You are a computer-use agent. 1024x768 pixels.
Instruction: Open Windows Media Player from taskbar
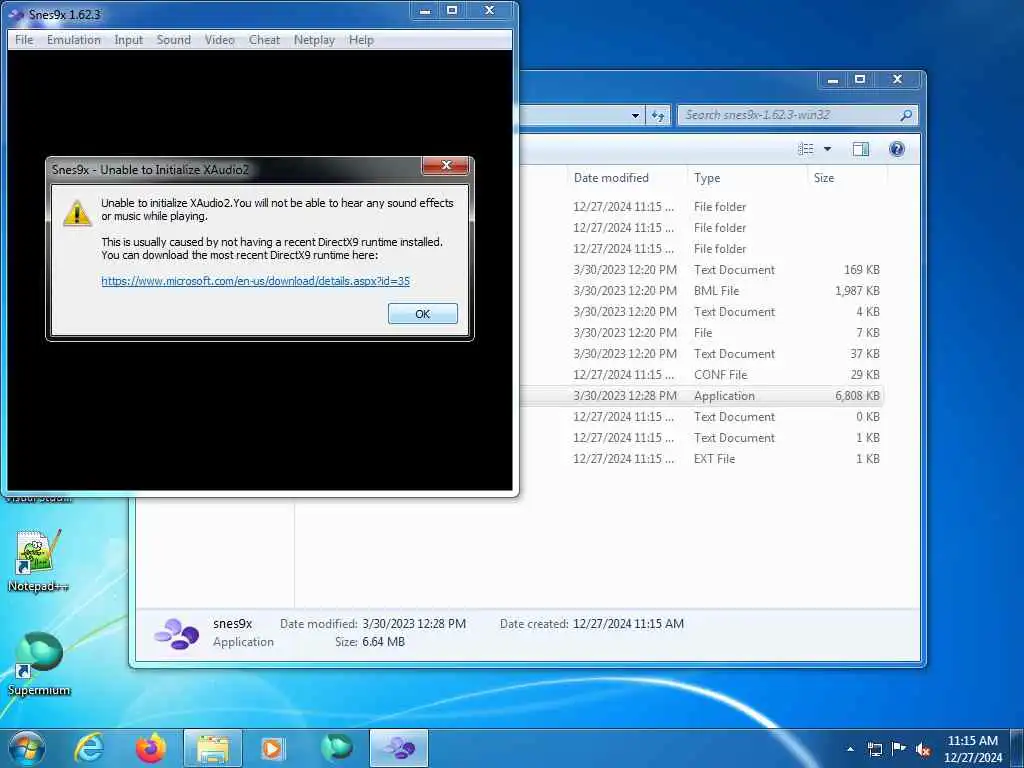pyautogui.click(x=272, y=748)
